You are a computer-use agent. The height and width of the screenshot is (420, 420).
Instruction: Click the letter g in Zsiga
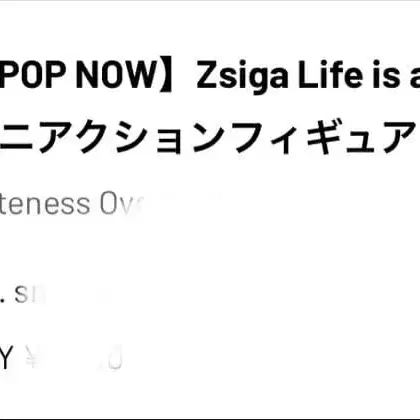coord(253,80)
